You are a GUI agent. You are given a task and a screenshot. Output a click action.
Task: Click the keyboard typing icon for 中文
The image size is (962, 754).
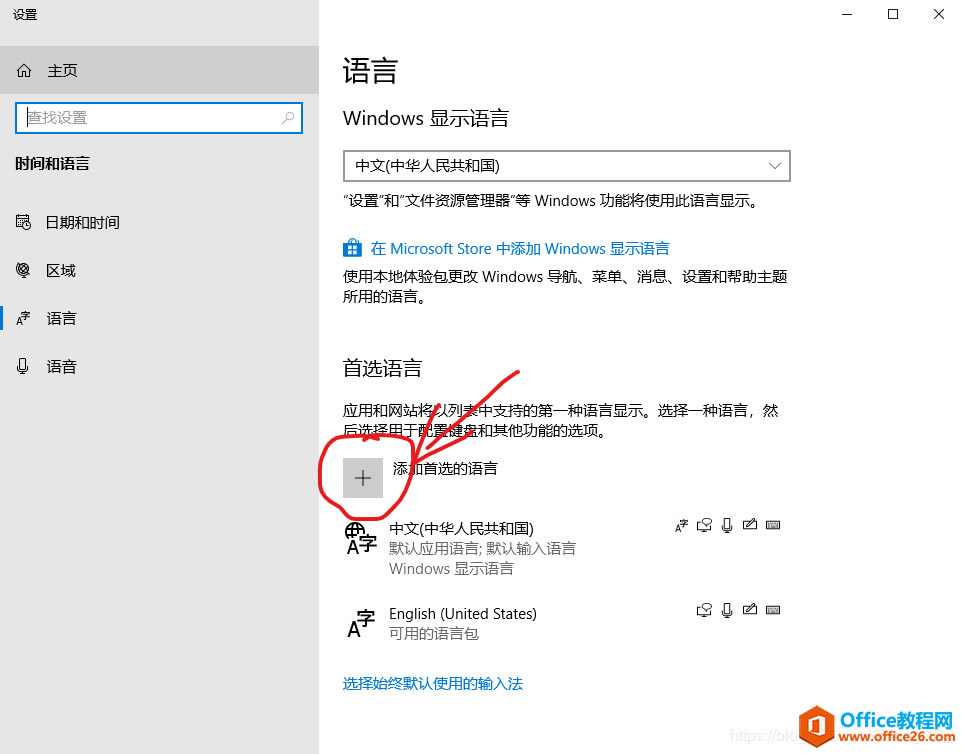[773, 524]
